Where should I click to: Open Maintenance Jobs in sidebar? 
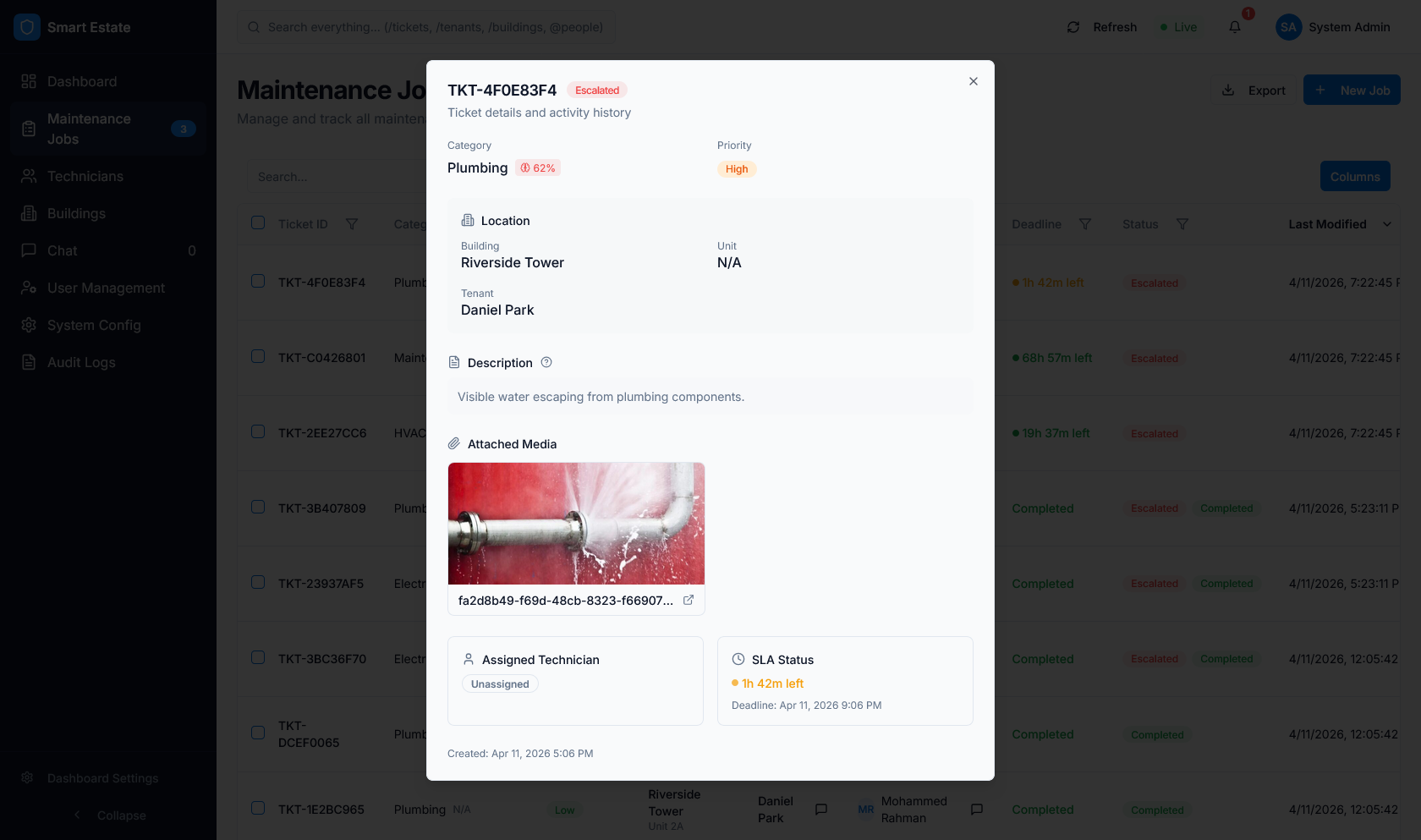(108, 129)
